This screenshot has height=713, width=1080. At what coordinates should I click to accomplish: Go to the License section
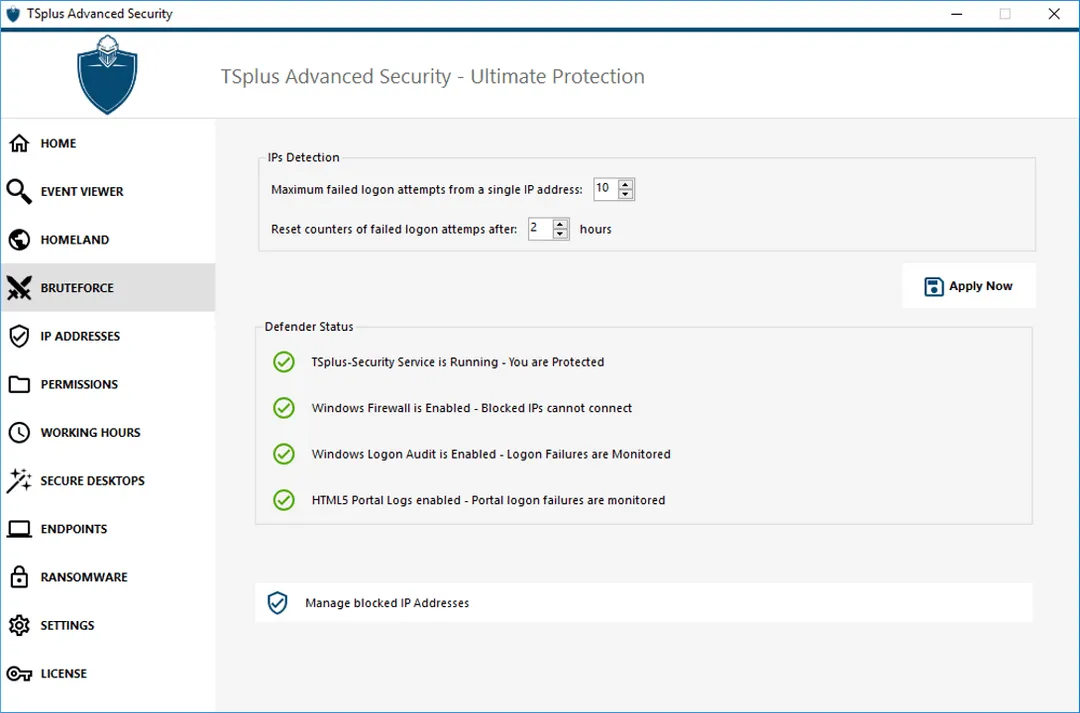63,674
